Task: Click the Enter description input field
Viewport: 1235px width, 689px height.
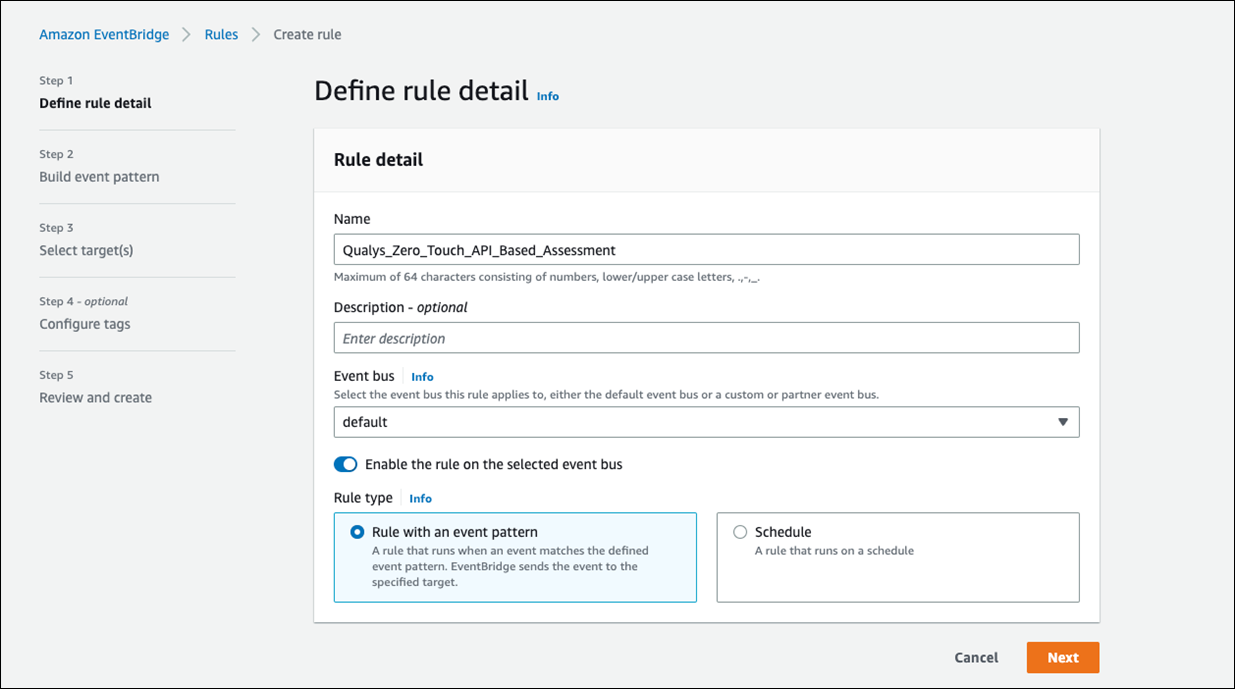Action: coord(706,338)
